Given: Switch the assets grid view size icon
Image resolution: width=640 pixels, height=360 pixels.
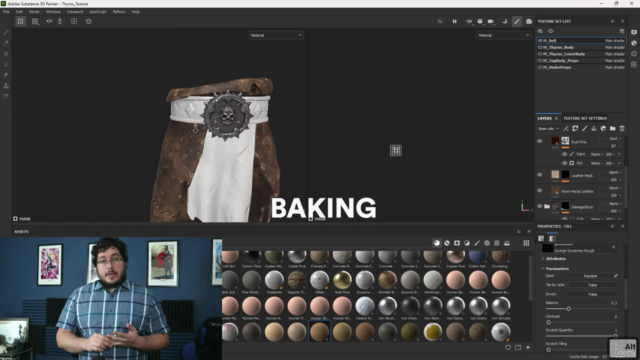Looking at the screenshot, I should pyautogui.click(x=526, y=243).
